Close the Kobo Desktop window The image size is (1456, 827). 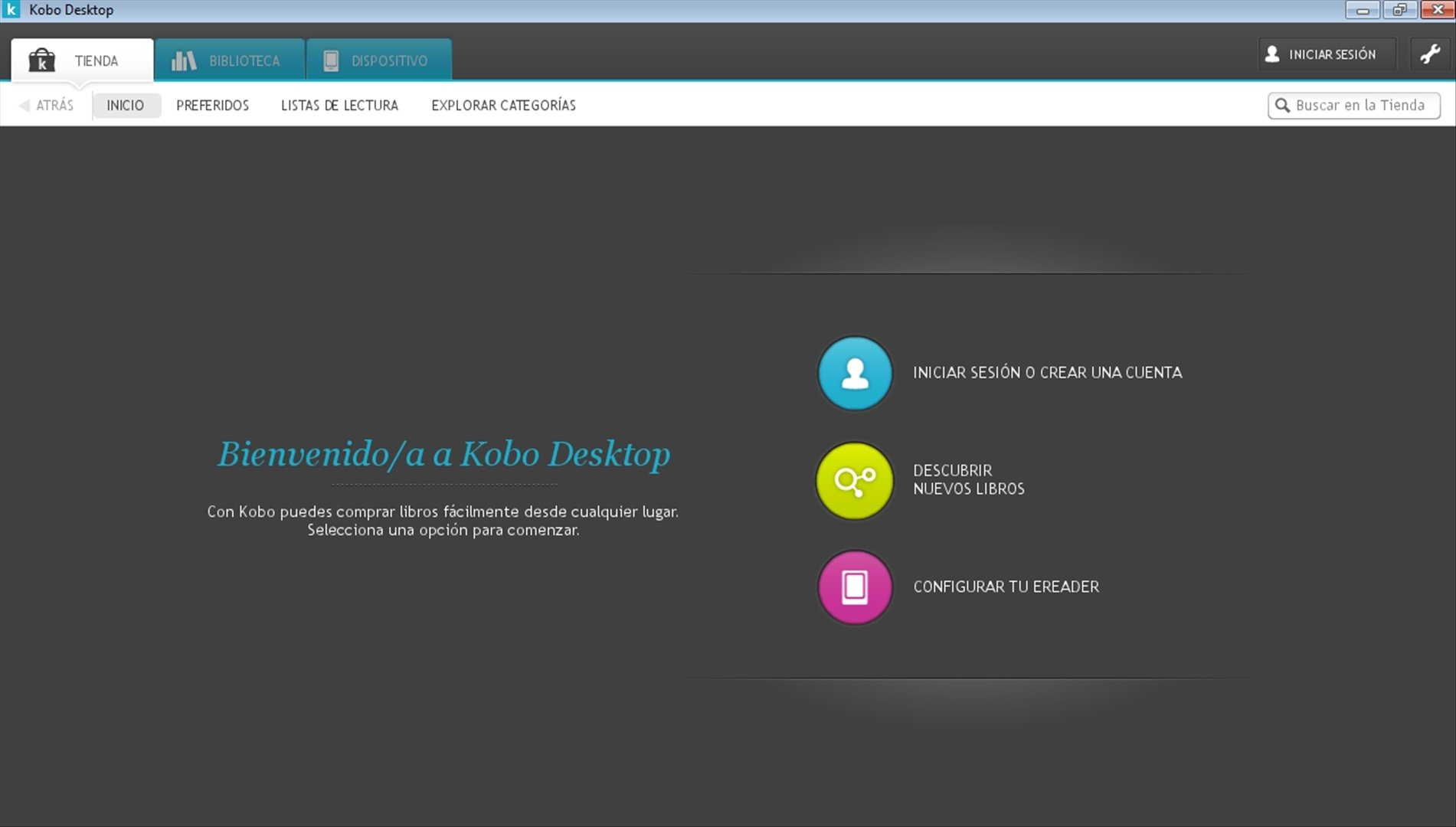[1437, 10]
